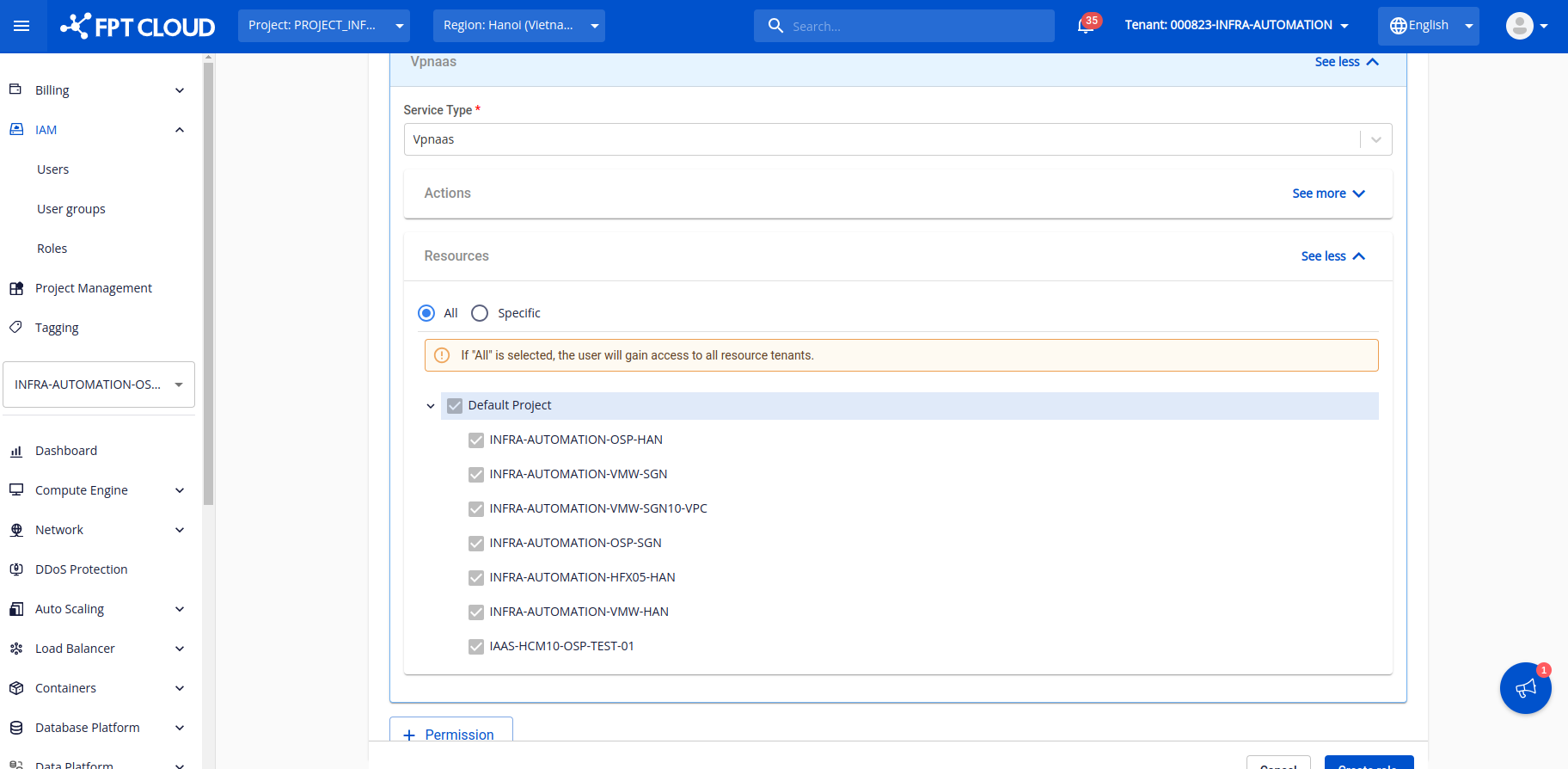Open the user avatar account menu

pos(1526,26)
